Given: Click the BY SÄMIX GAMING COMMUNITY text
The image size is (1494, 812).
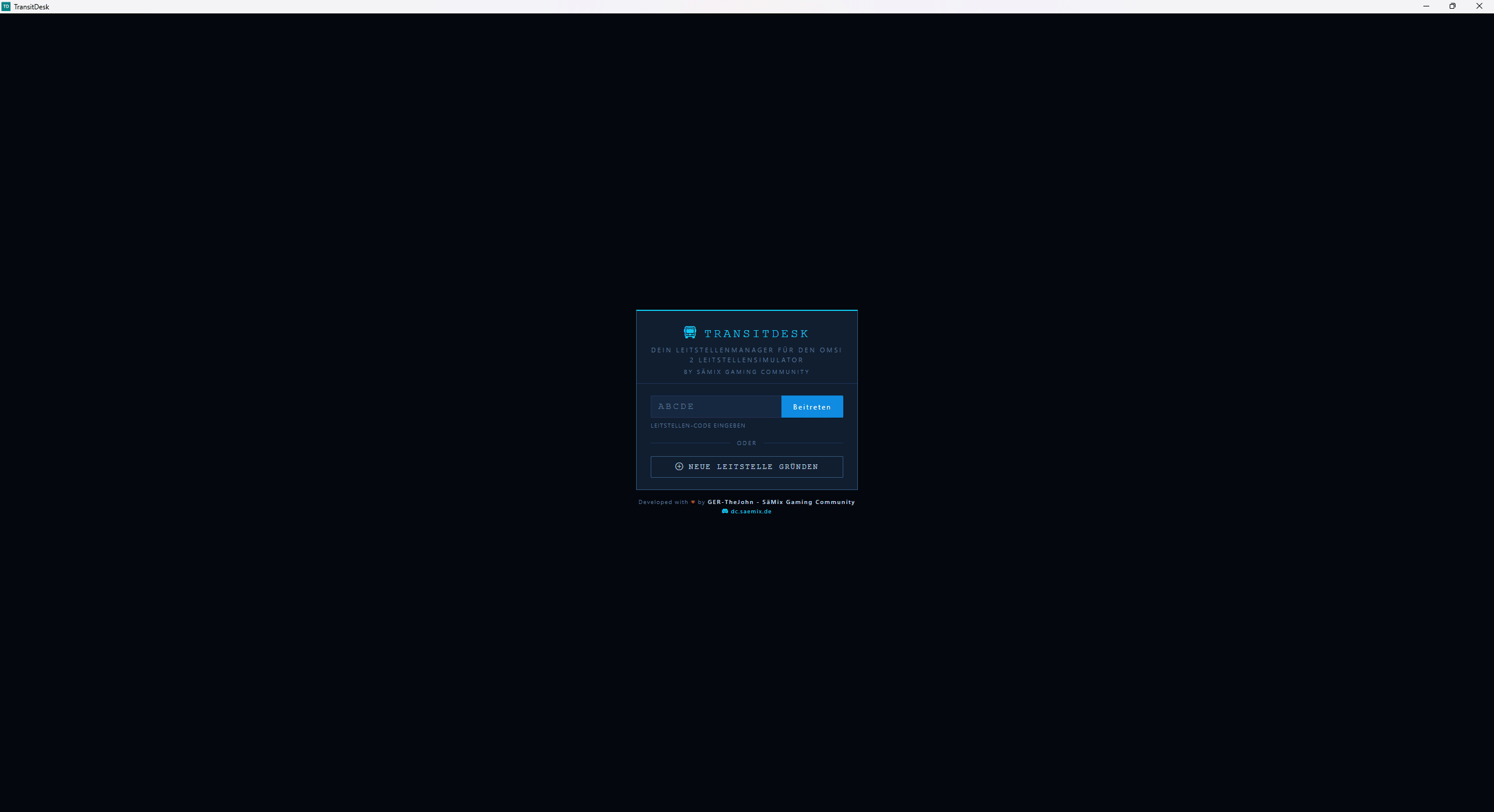Looking at the screenshot, I should 746,372.
